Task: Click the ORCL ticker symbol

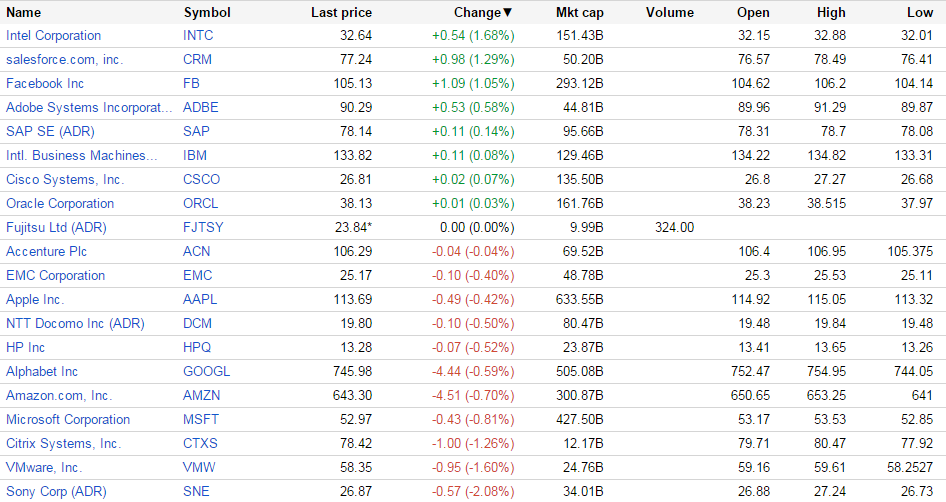Action: [200, 203]
